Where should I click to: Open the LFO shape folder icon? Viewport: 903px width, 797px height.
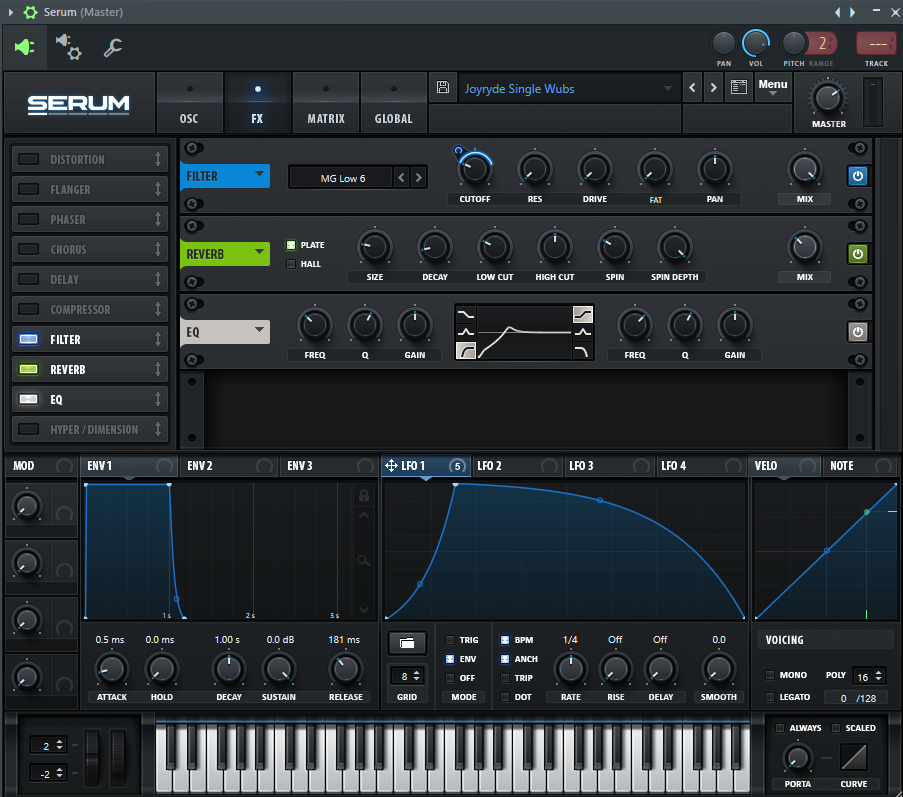(407, 643)
